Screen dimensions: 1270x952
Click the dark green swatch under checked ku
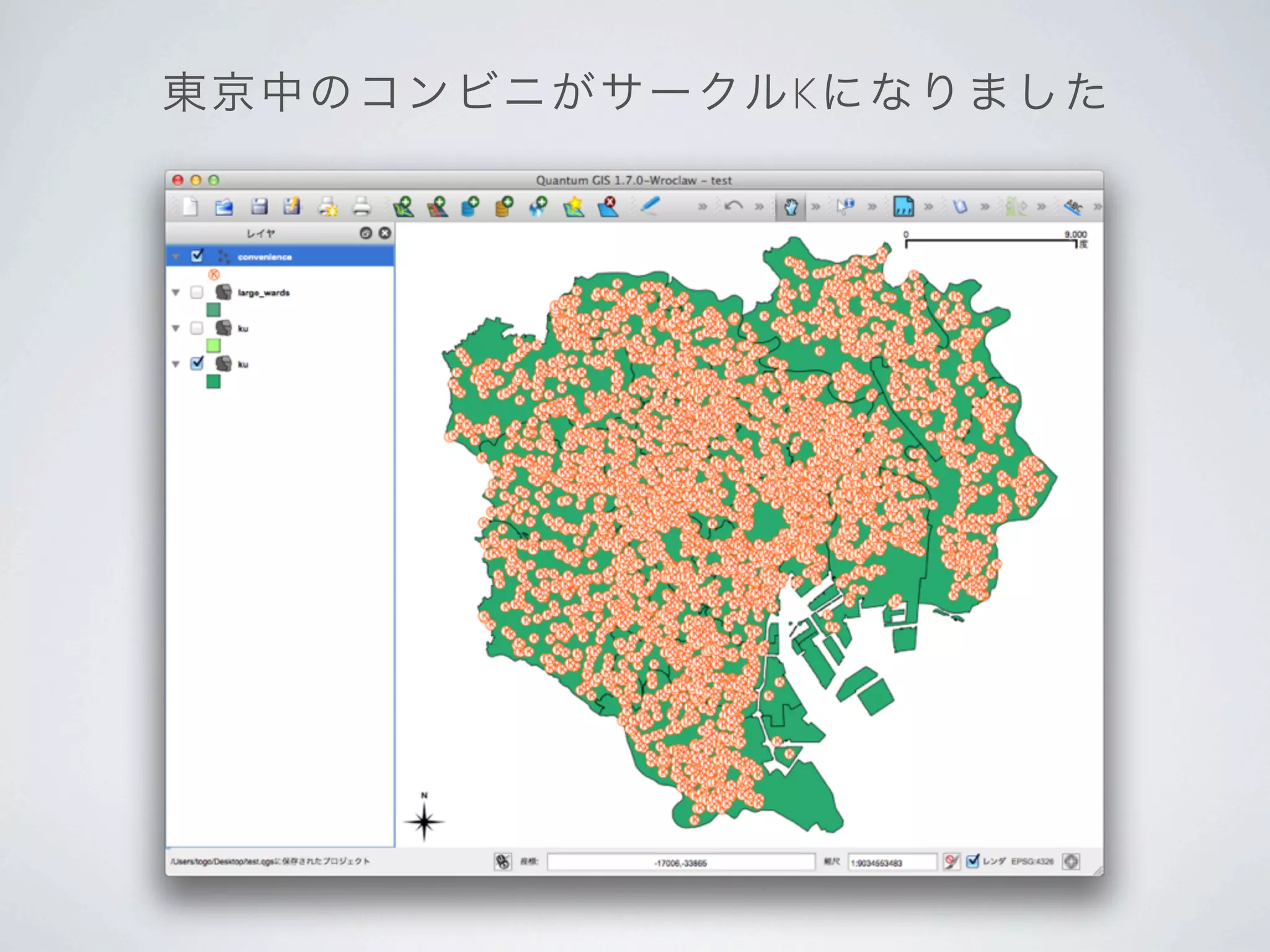(213, 381)
